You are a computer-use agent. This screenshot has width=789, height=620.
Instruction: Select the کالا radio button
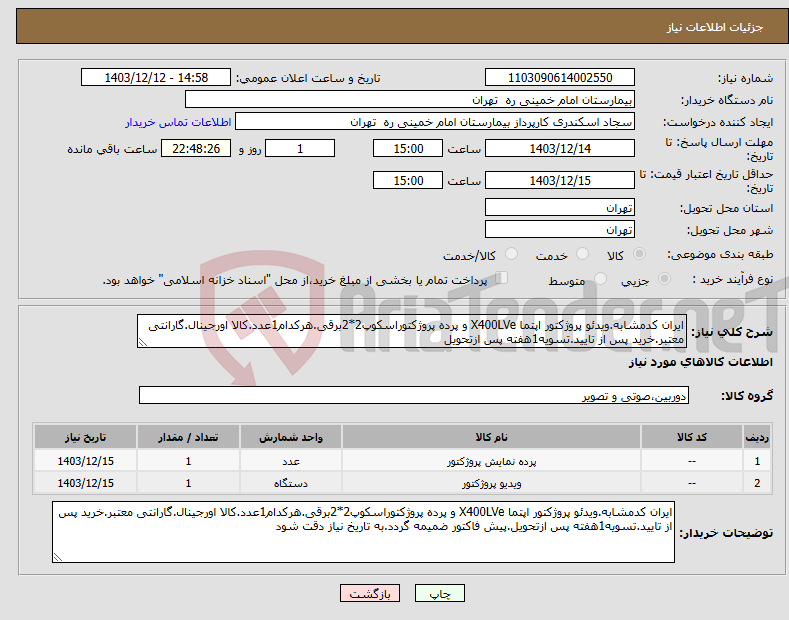[640, 254]
